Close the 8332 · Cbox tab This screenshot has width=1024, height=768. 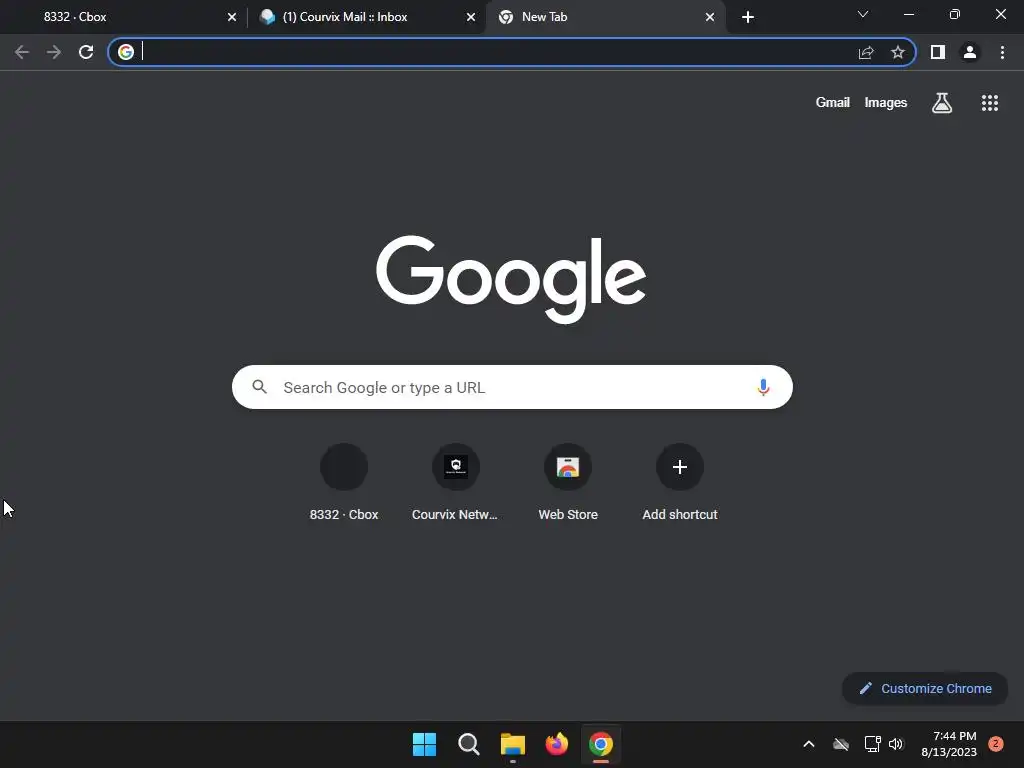click(x=232, y=17)
